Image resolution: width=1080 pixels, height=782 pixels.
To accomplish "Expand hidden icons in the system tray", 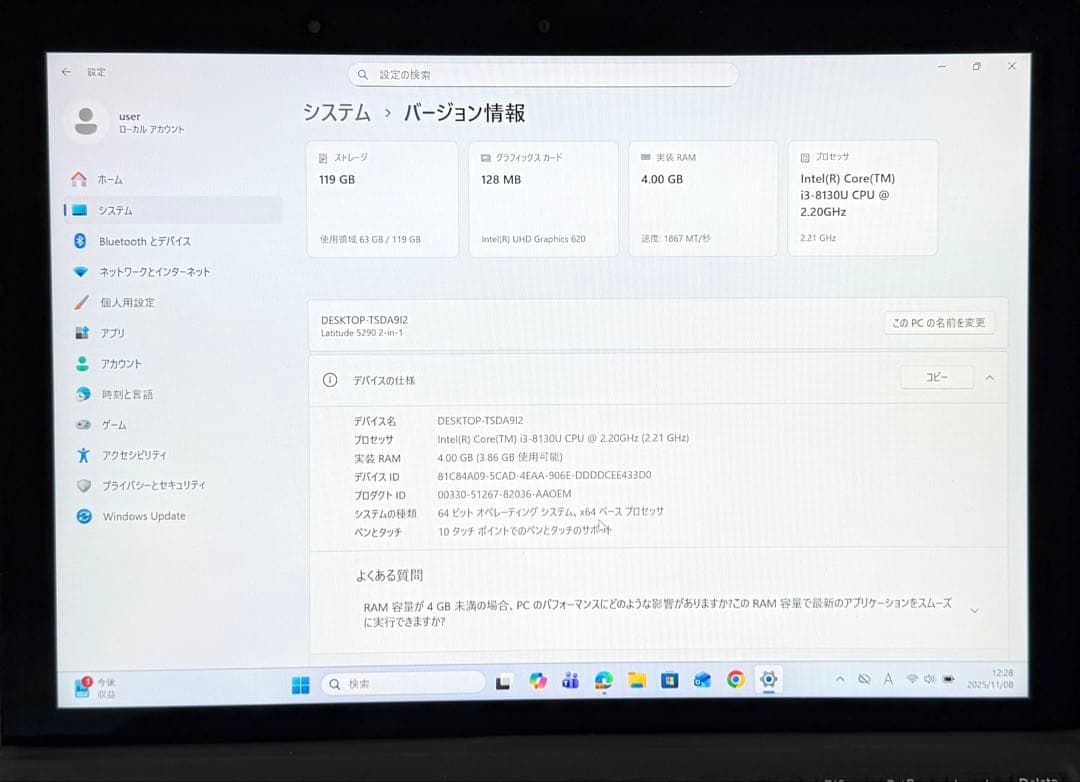I will pos(840,679).
